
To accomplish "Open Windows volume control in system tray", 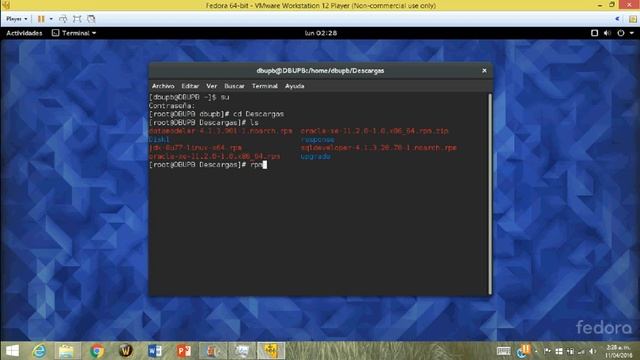I will point(593,351).
